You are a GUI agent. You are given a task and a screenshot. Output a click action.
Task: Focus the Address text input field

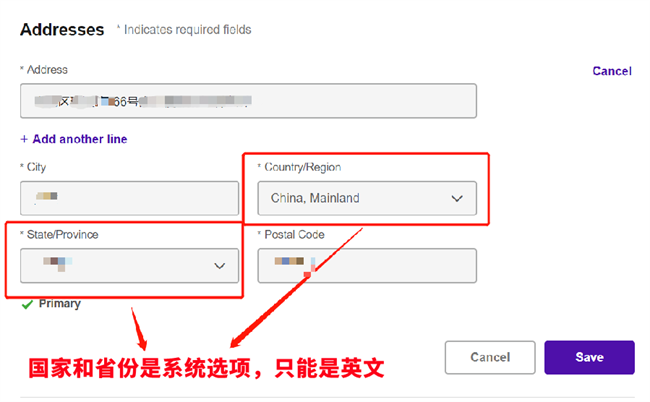tap(248, 101)
